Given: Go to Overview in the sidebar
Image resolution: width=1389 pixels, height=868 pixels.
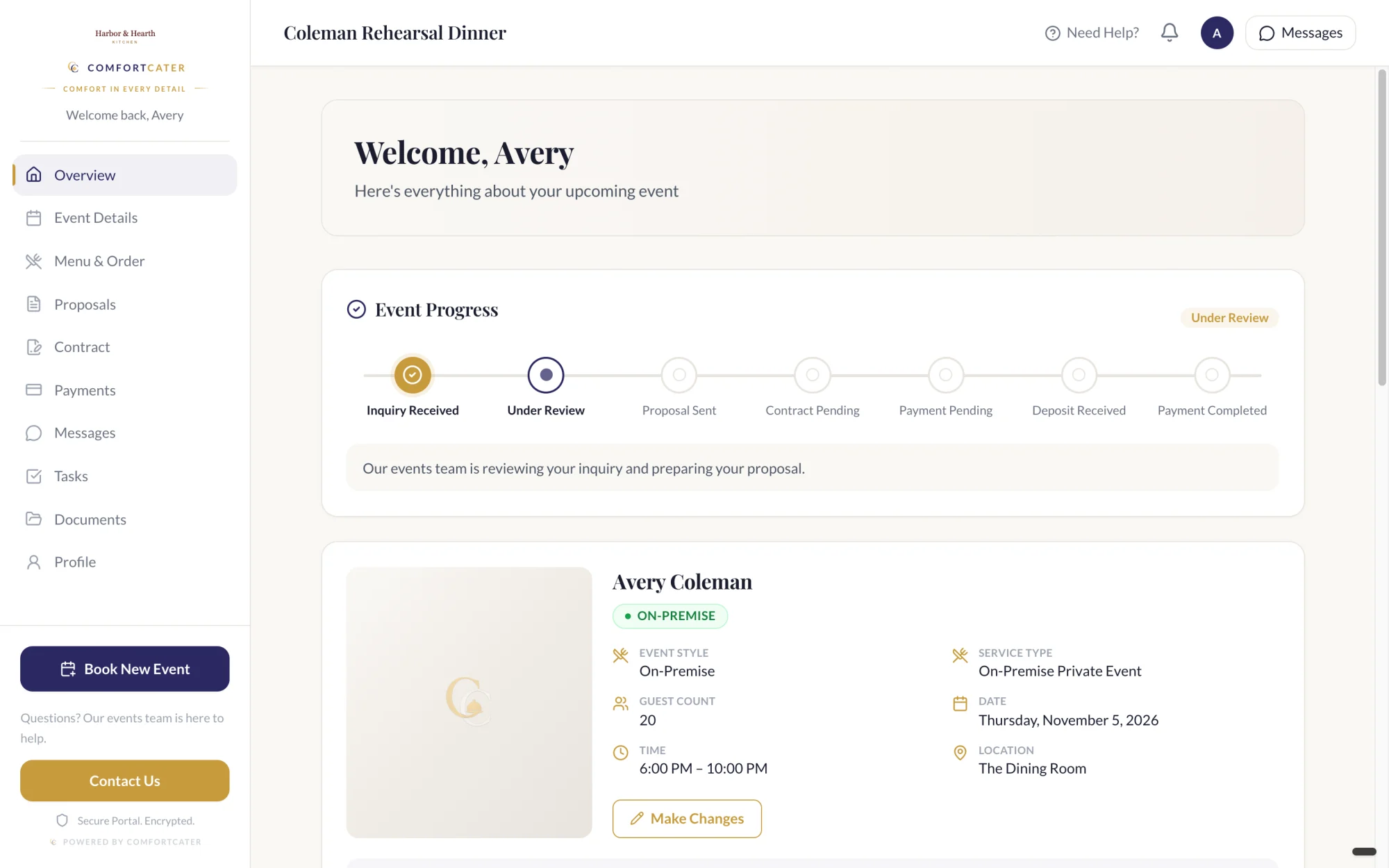Looking at the screenshot, I should click(125, 175).
